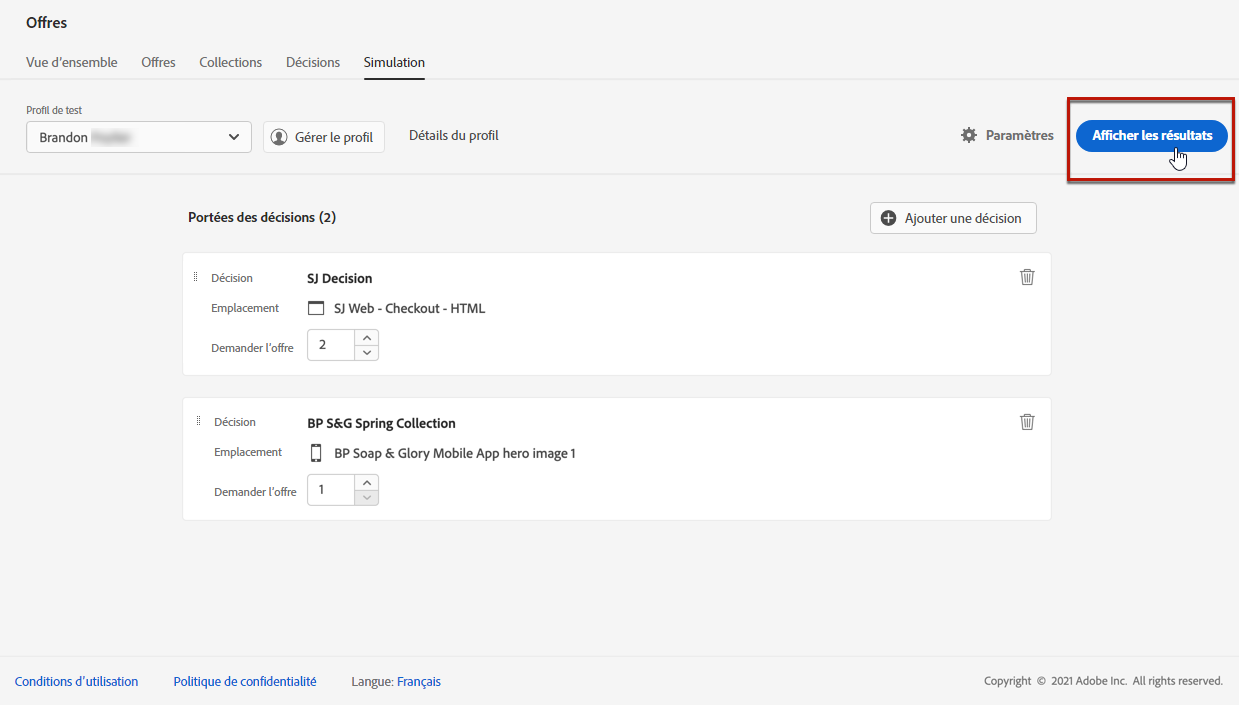1239x705 pixels.
Task: Click Afficher les résultats button
Action: tap(1152, 136)
